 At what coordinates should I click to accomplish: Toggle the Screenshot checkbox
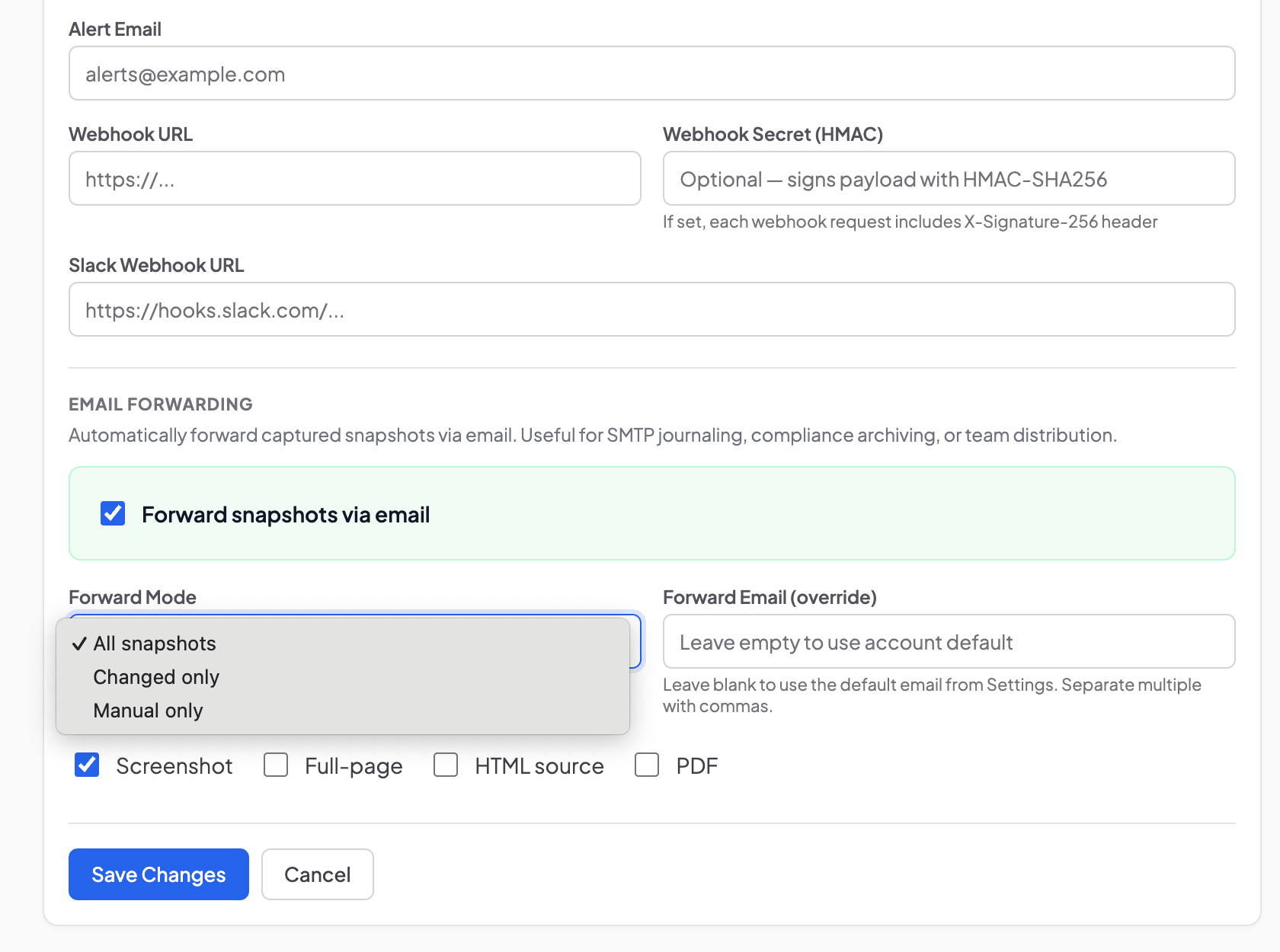pos(87,765)
